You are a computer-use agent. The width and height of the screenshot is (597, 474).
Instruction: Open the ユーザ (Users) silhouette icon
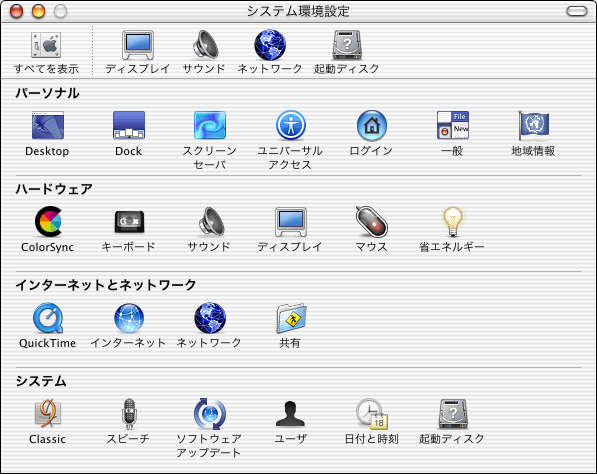tap(291, 414)
